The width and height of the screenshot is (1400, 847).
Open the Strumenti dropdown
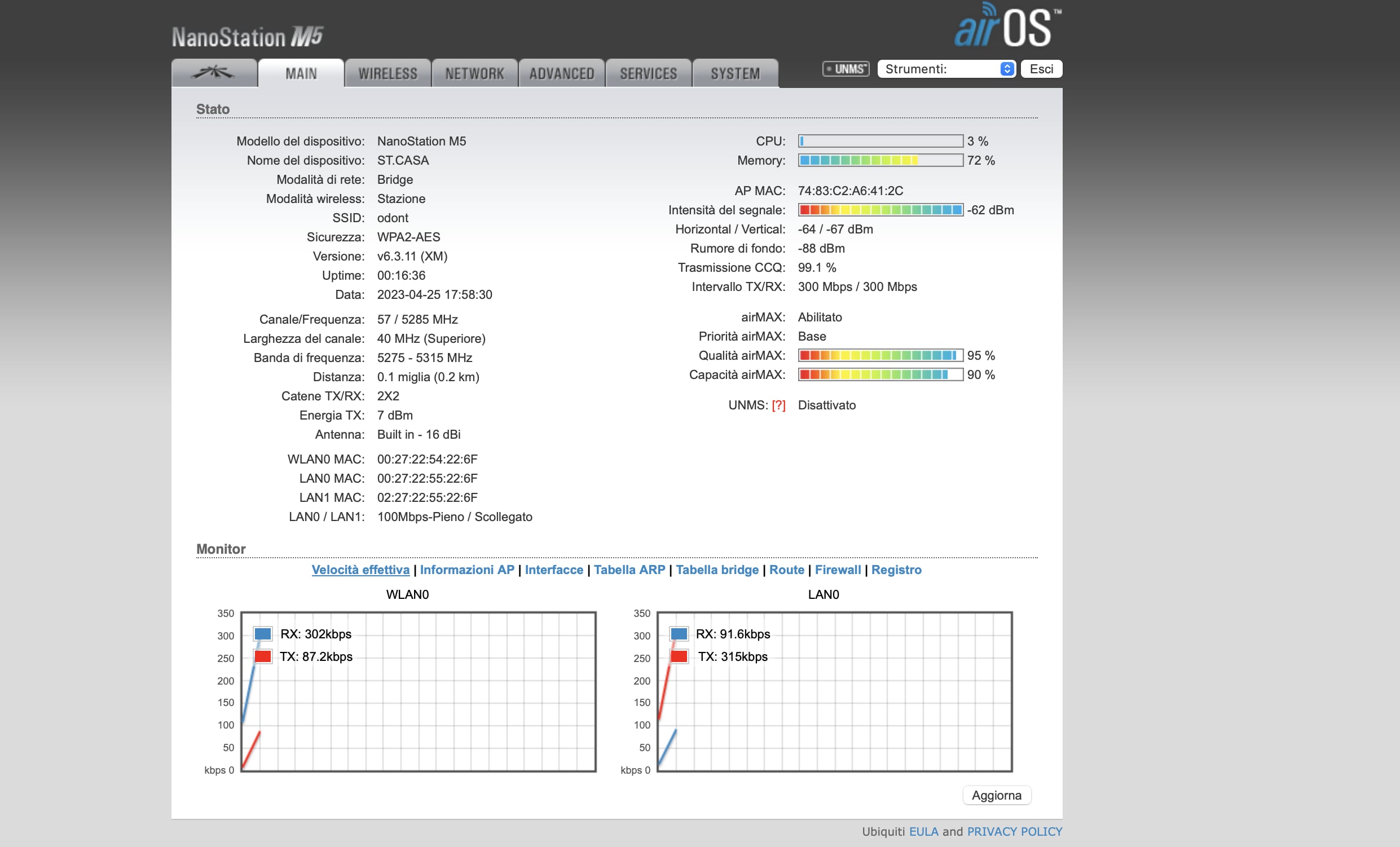pyautogui.click(x=946, y=69)
